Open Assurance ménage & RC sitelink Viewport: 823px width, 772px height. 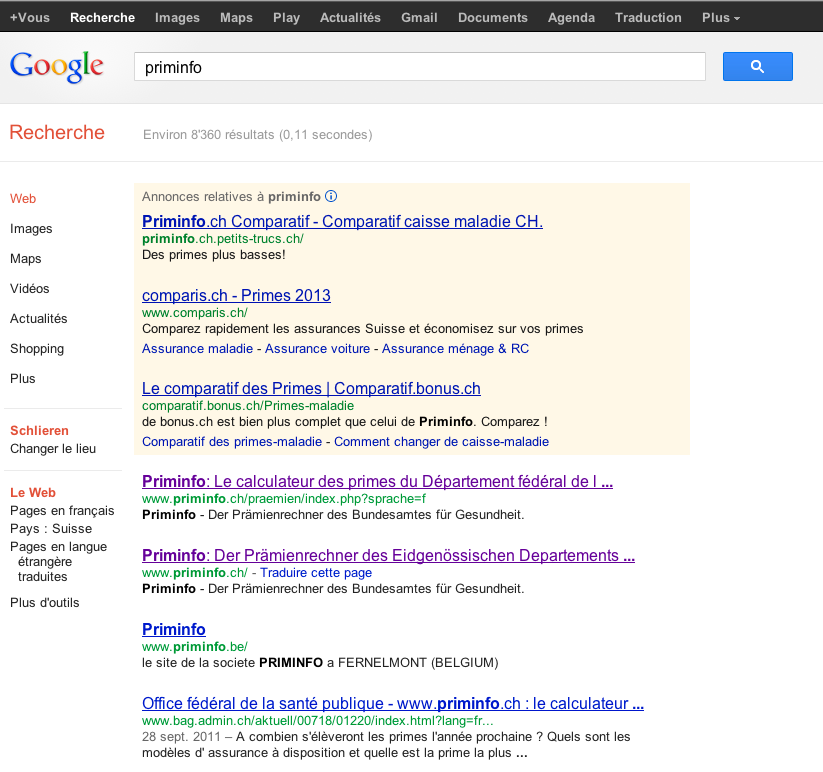(x=455, y=348)
